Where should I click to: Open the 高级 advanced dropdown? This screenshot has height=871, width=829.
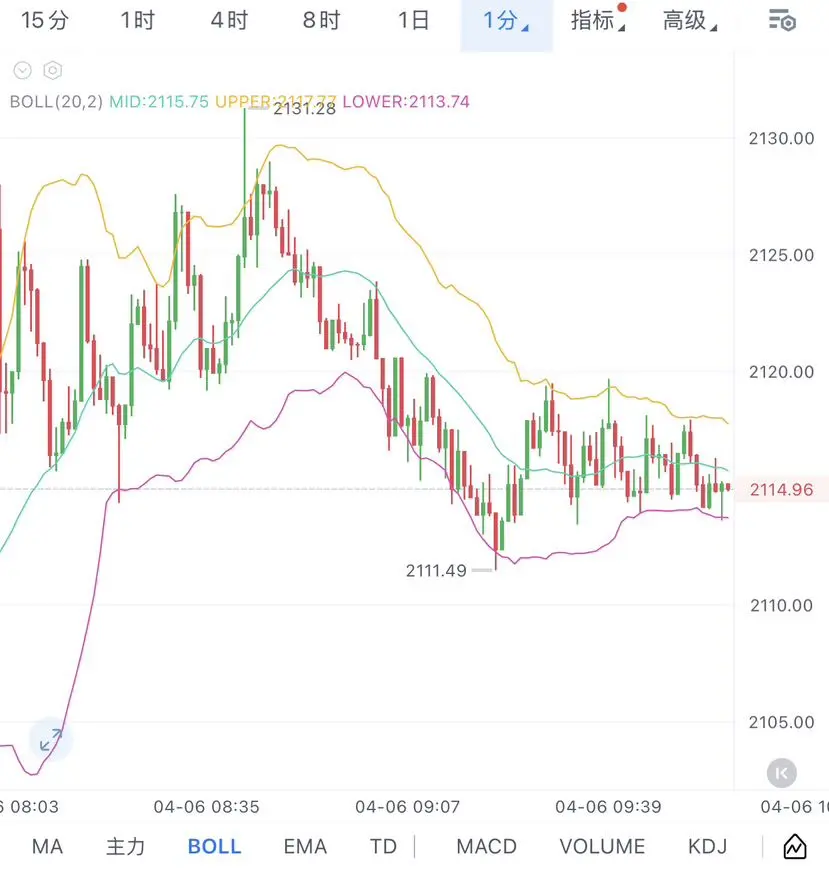690,21
